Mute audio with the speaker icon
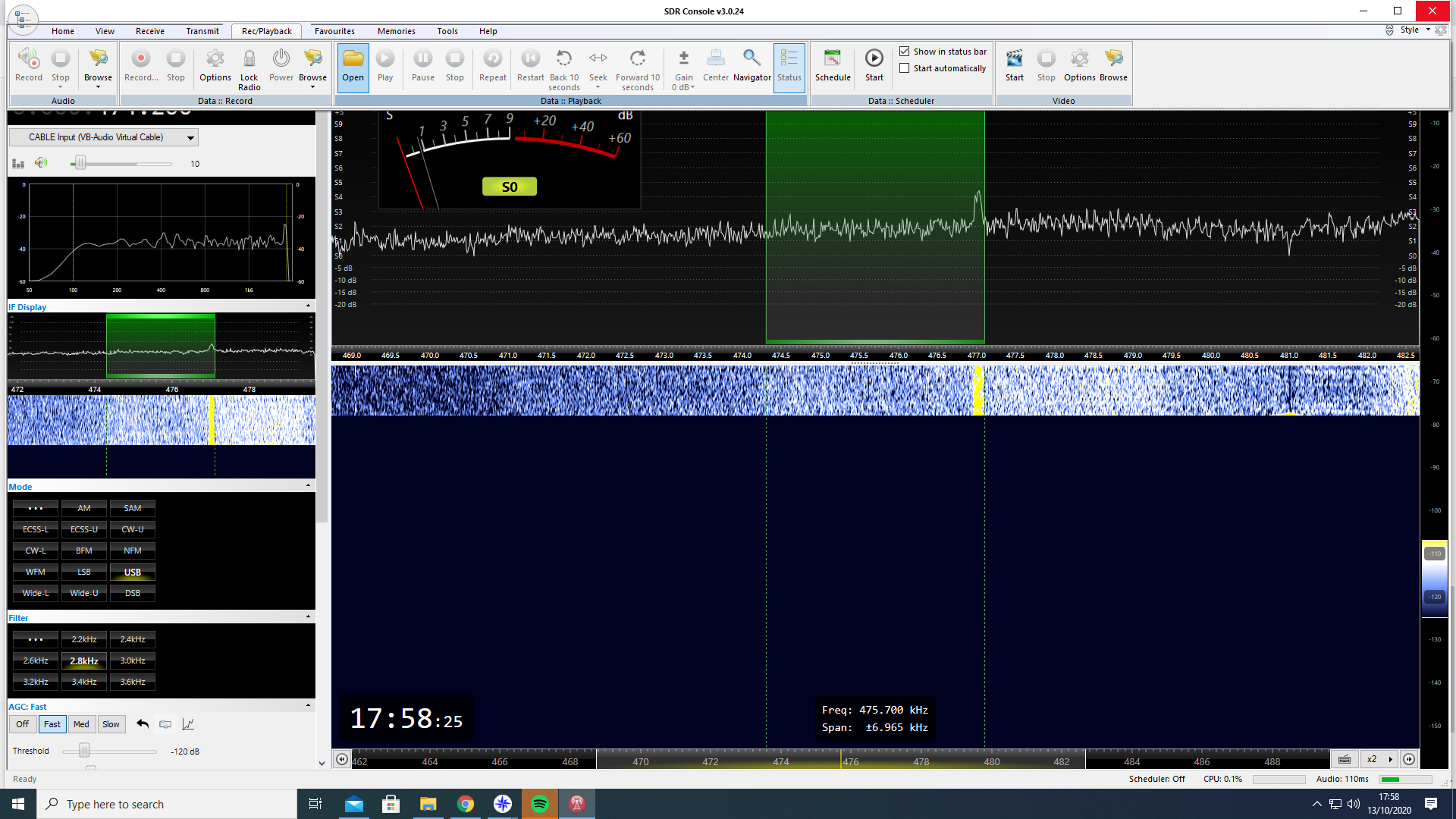 41,163
